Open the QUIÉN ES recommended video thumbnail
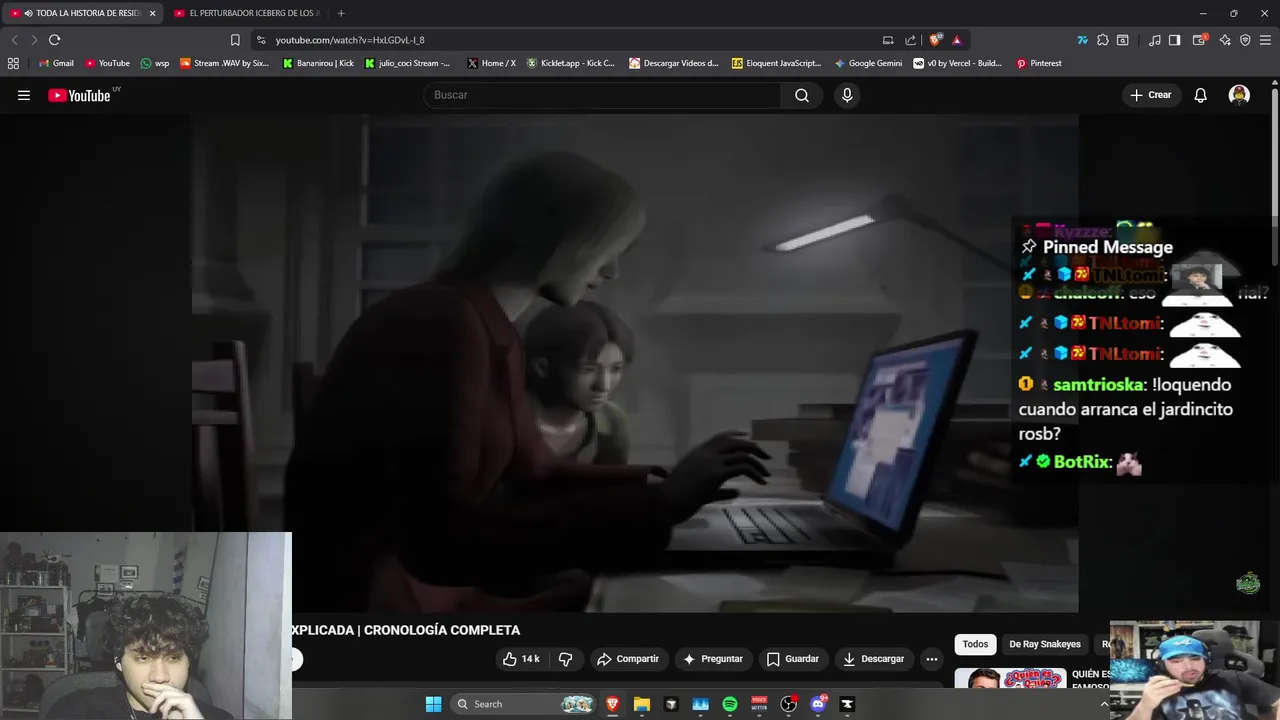This screenshot has width=1280, height=720. [1011, 678]
